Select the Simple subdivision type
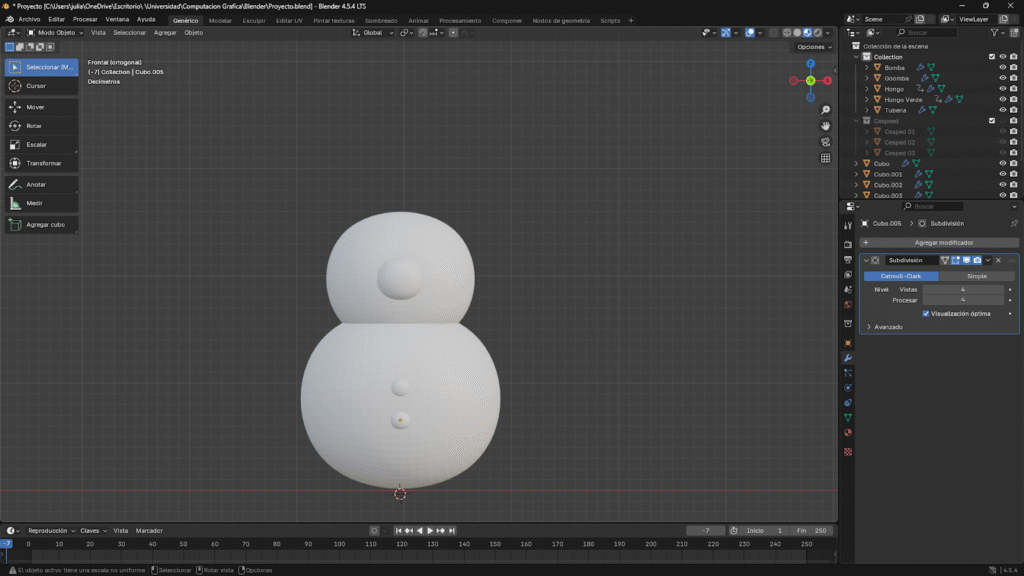Screen dimensions: 1024x576 [976, 276]
